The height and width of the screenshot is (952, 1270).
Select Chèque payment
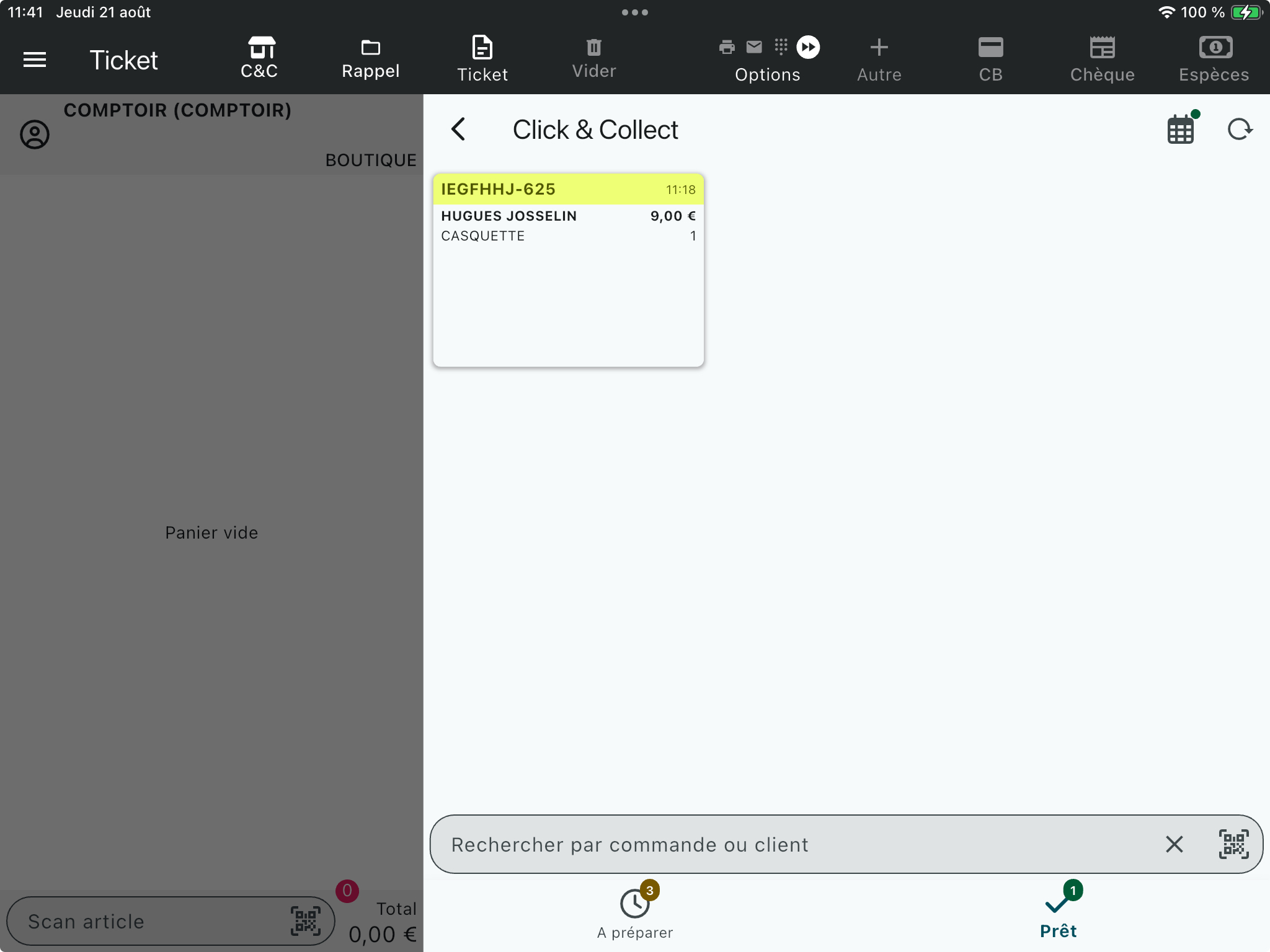1103,59
